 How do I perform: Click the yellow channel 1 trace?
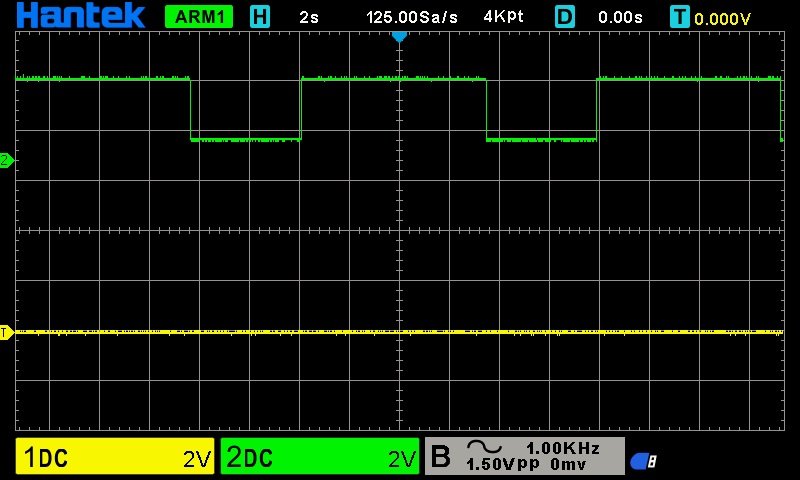pyautogui.click(x=399, y=332)
